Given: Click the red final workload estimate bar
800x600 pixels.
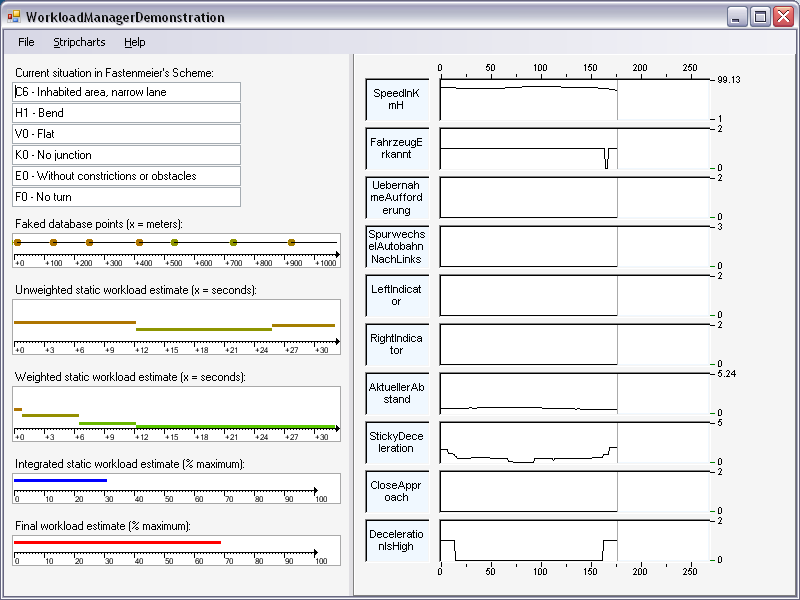Looking at the screenshot, I should [117, 542].
